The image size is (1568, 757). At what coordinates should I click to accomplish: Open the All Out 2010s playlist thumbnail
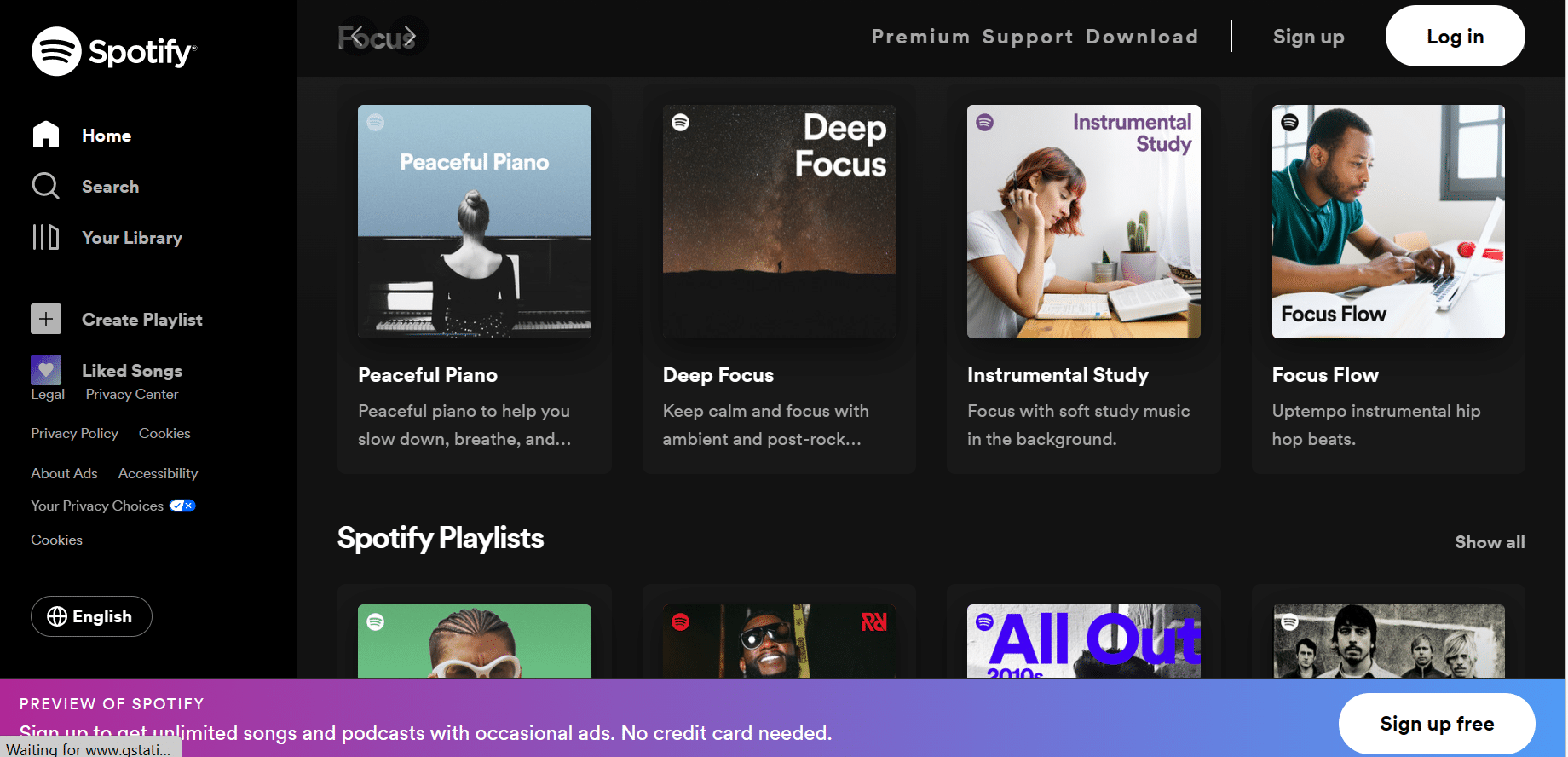pos(1083,641)
